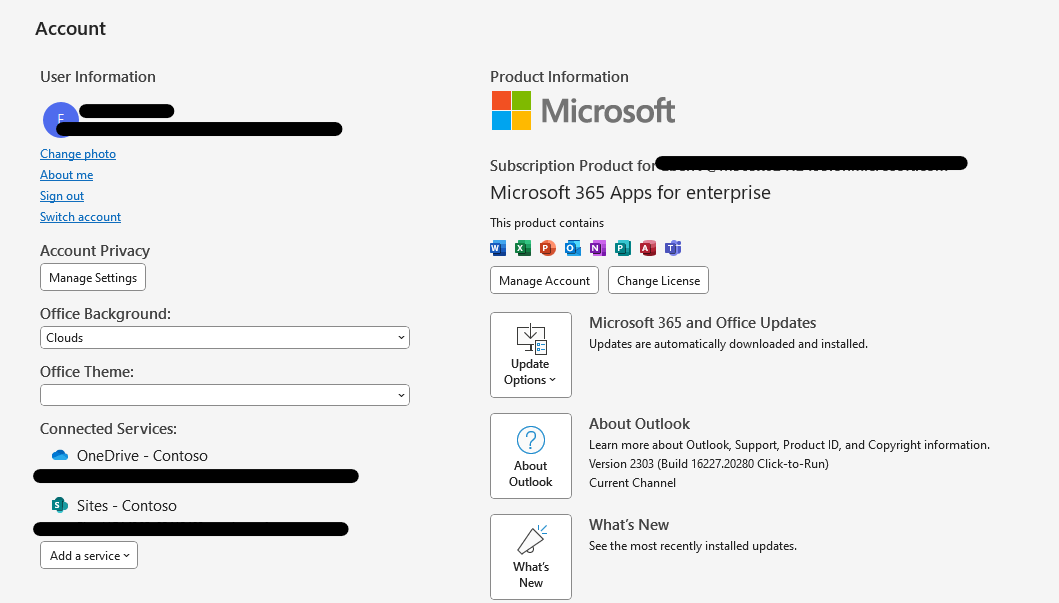Click the OneDrive cloud icon
Screen dimensions: 1059x603
point(60,456)
